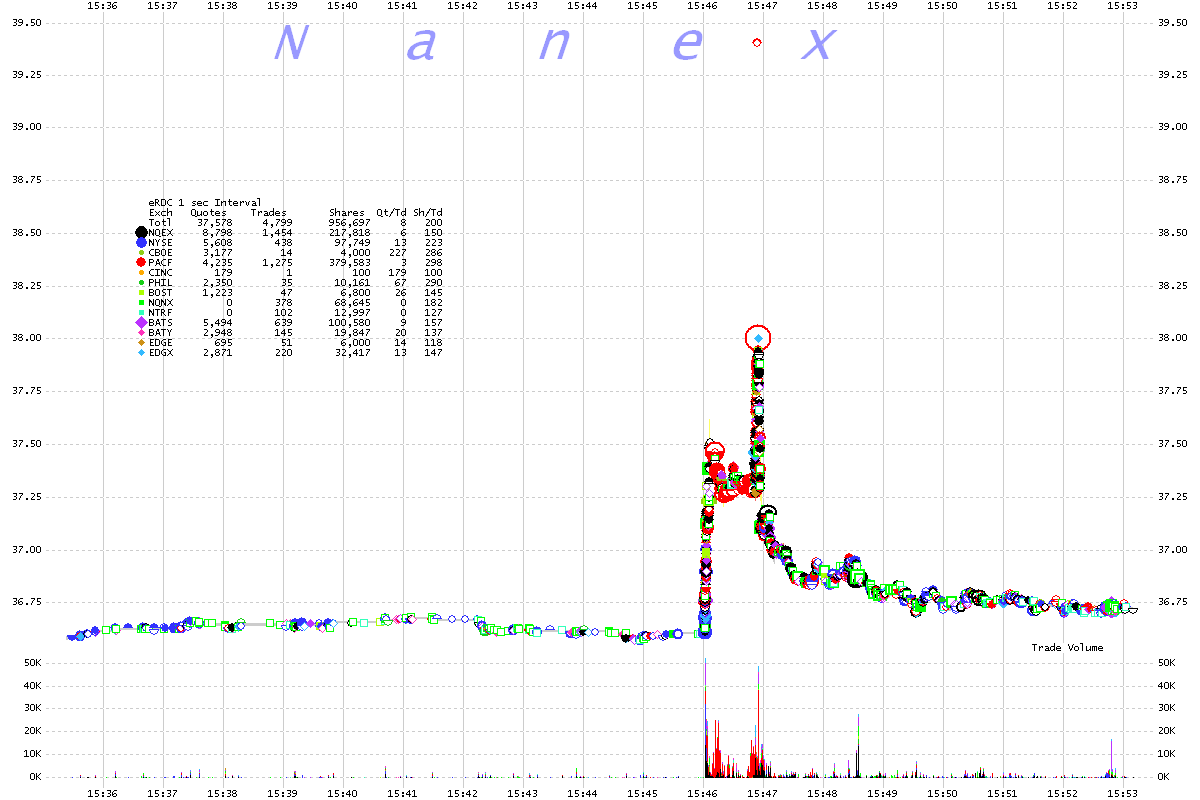The image size is (1200, 800).
Task: Click the "Trade Volume" label
Action: point(1068,648)
